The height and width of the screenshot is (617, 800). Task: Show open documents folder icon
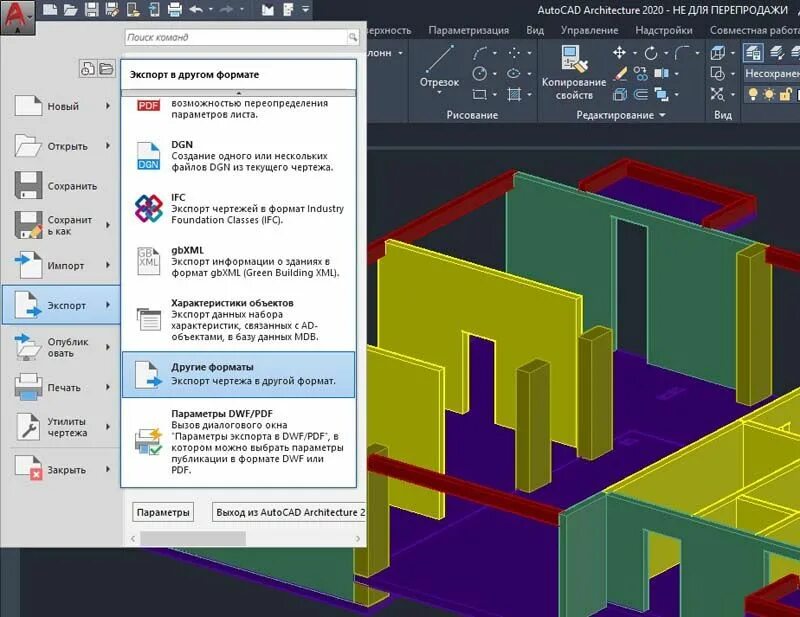(x=106, y=68)
